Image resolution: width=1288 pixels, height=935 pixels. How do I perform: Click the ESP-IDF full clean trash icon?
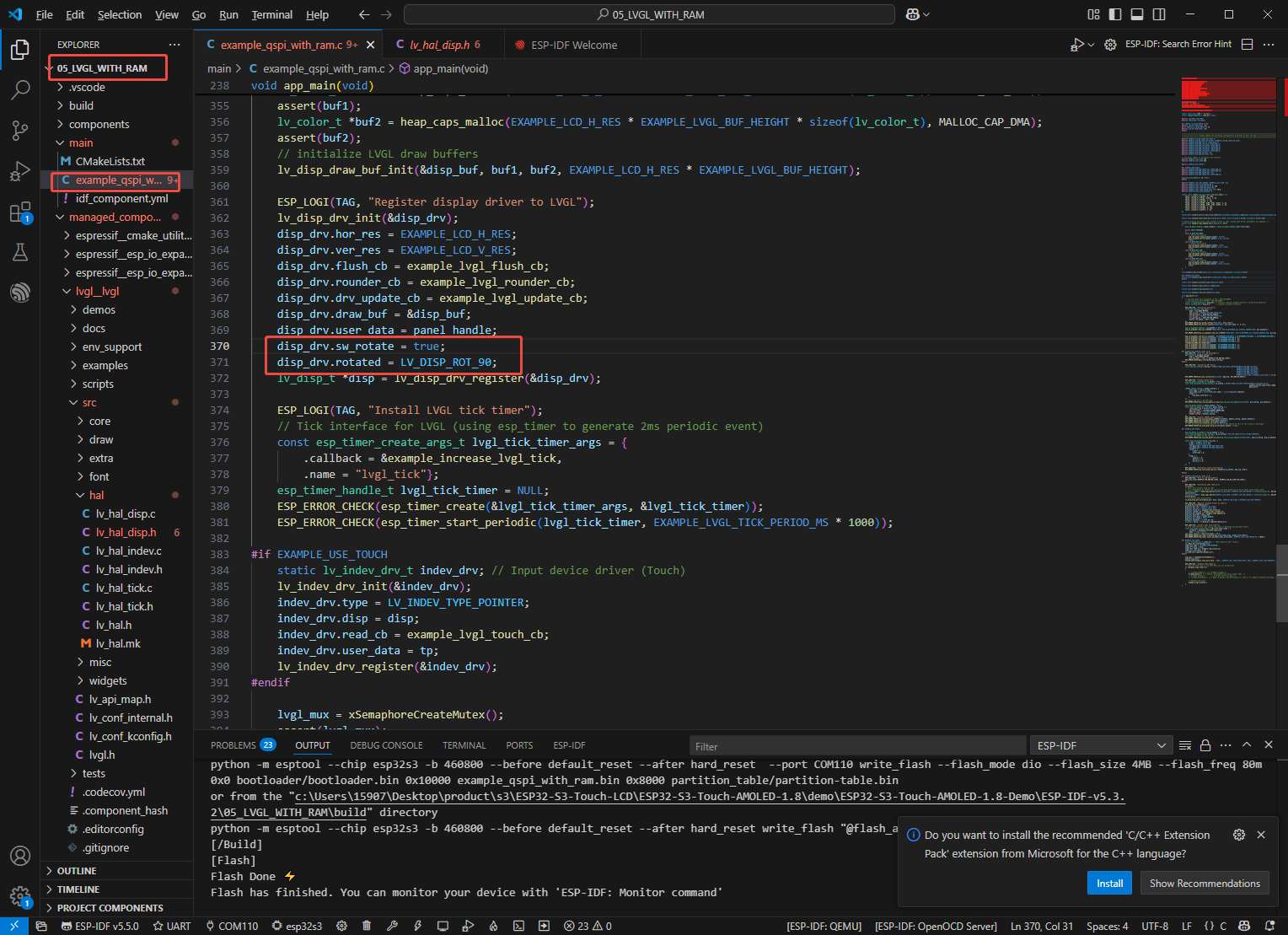[x=367, y=926]
